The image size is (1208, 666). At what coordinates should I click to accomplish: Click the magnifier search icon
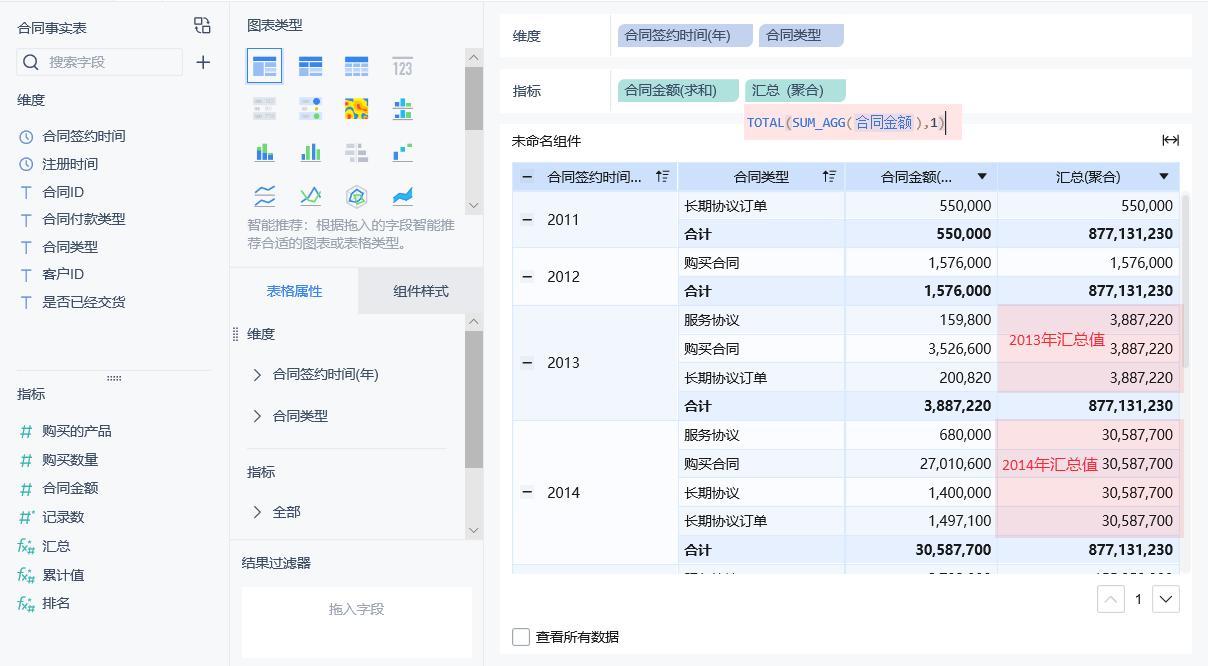point(31,62)
